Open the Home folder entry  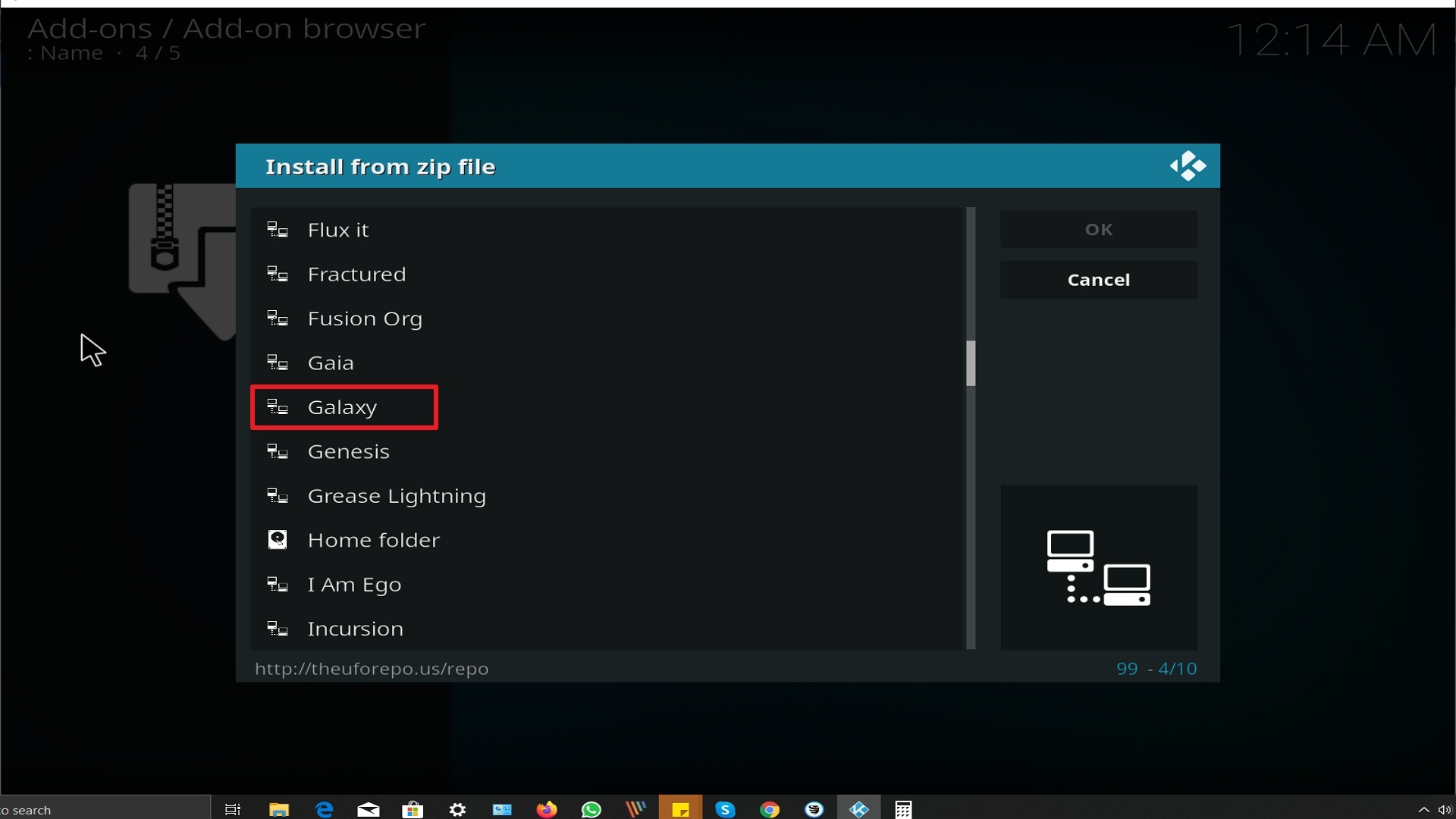607,540
